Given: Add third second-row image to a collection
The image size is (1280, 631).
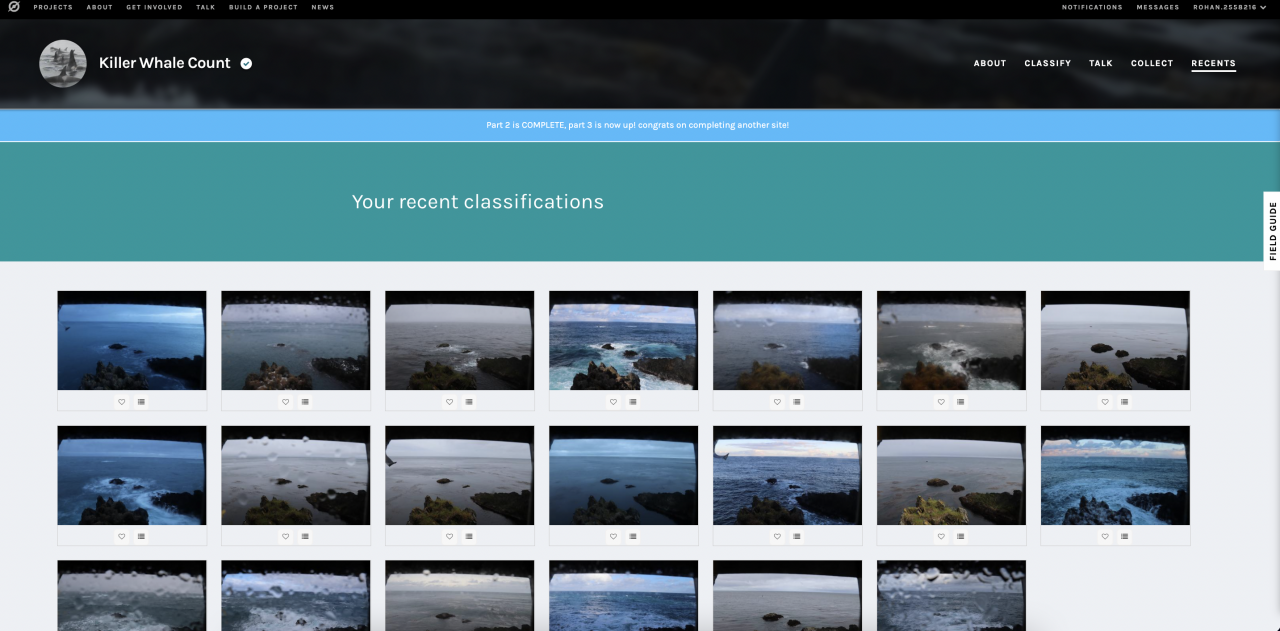Looking at the screenshot, I should [469, 536].
